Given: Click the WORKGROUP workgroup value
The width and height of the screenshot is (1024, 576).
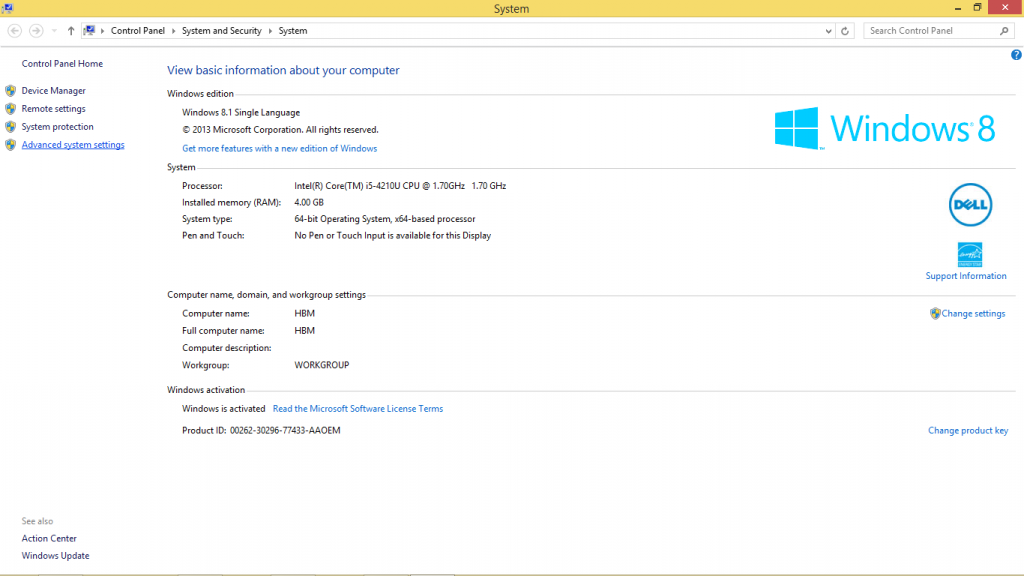Looking at the screenshot, I should pyautogui.click(x=322, y=365).
